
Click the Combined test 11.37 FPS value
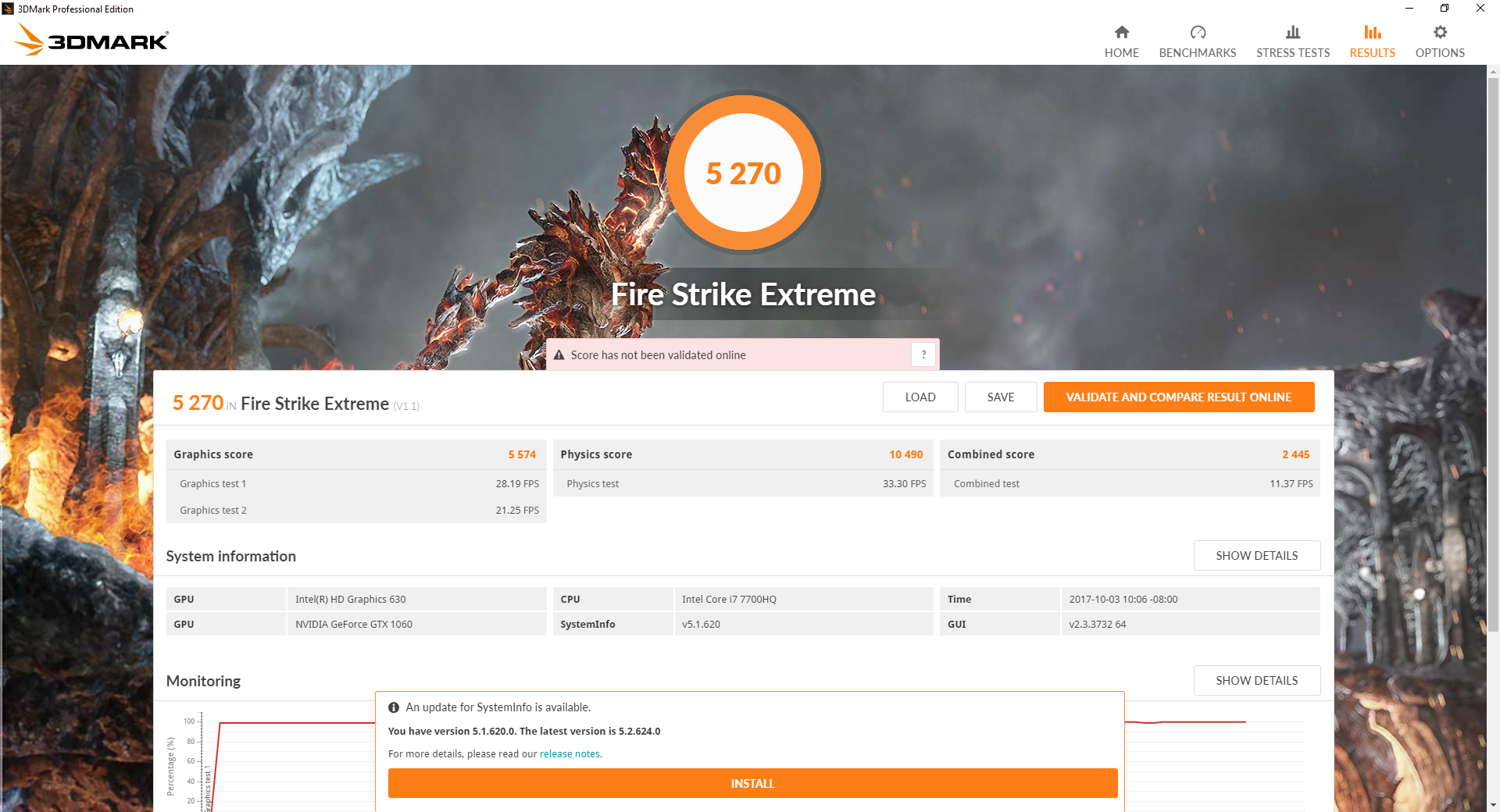[1291, 484]
